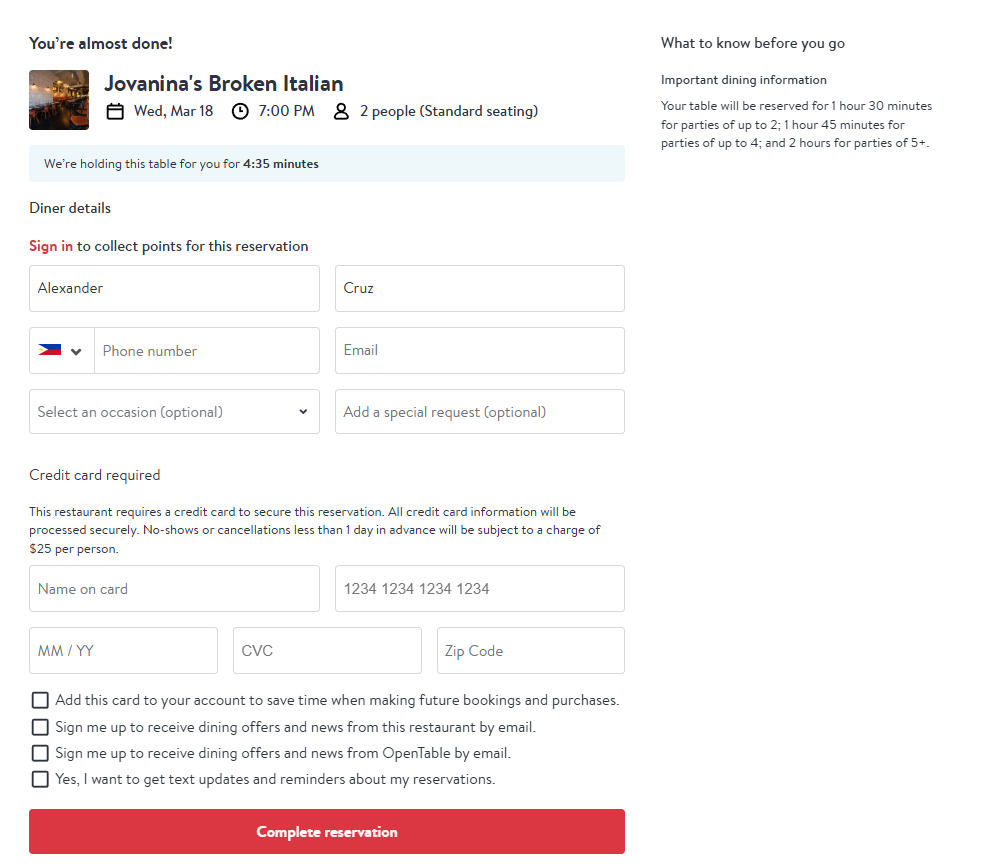
Task: Click the clock icon beside 7:00 PM
Action: [240, 112]
